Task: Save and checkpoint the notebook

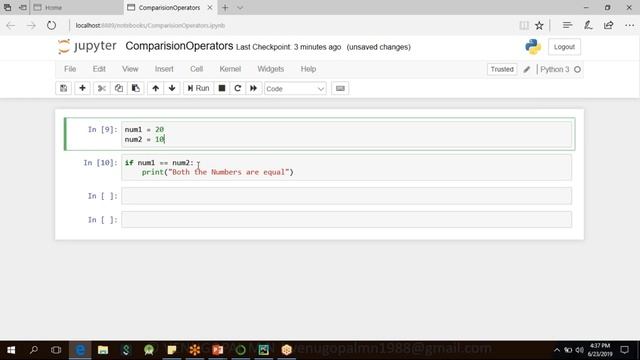Action: pos(64,88)
